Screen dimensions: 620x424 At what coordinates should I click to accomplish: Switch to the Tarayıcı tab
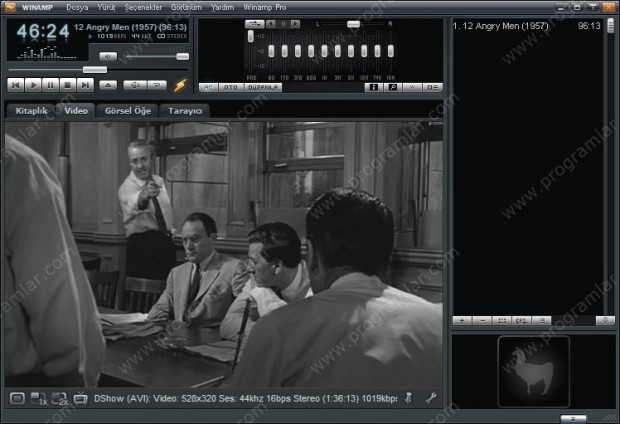coord(185,111)
